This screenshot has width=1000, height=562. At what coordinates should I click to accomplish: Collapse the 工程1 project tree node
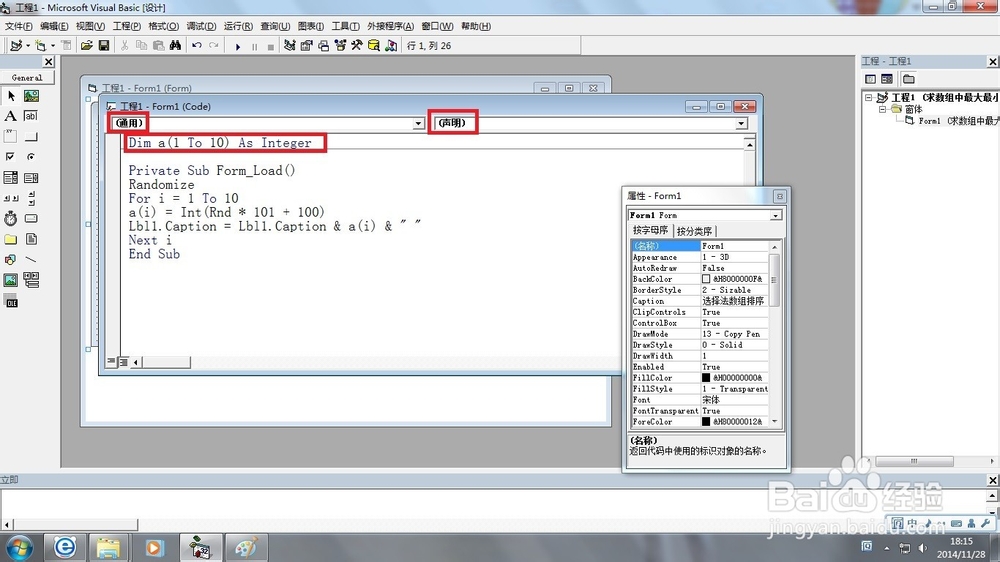[869, 98]
